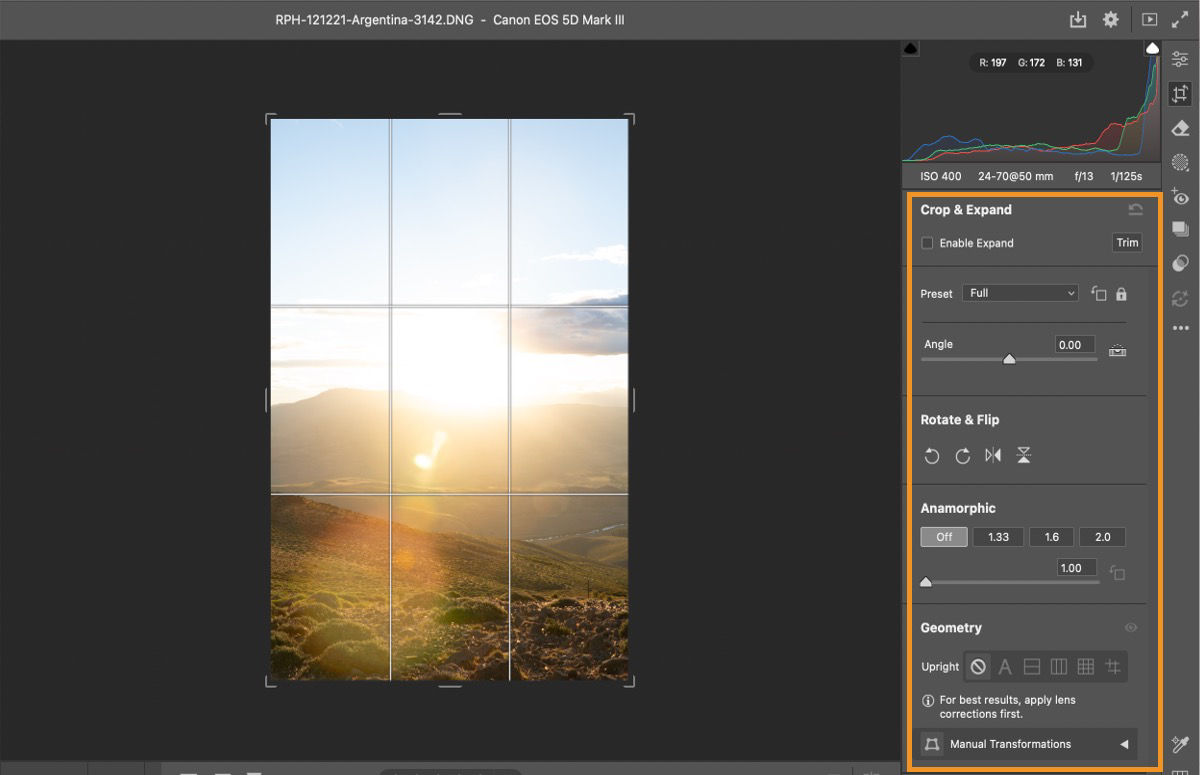The width and height of the screenshot is (1200, 775).
Task: Open the Layers tool
Action: click(x=1179, y=231)
